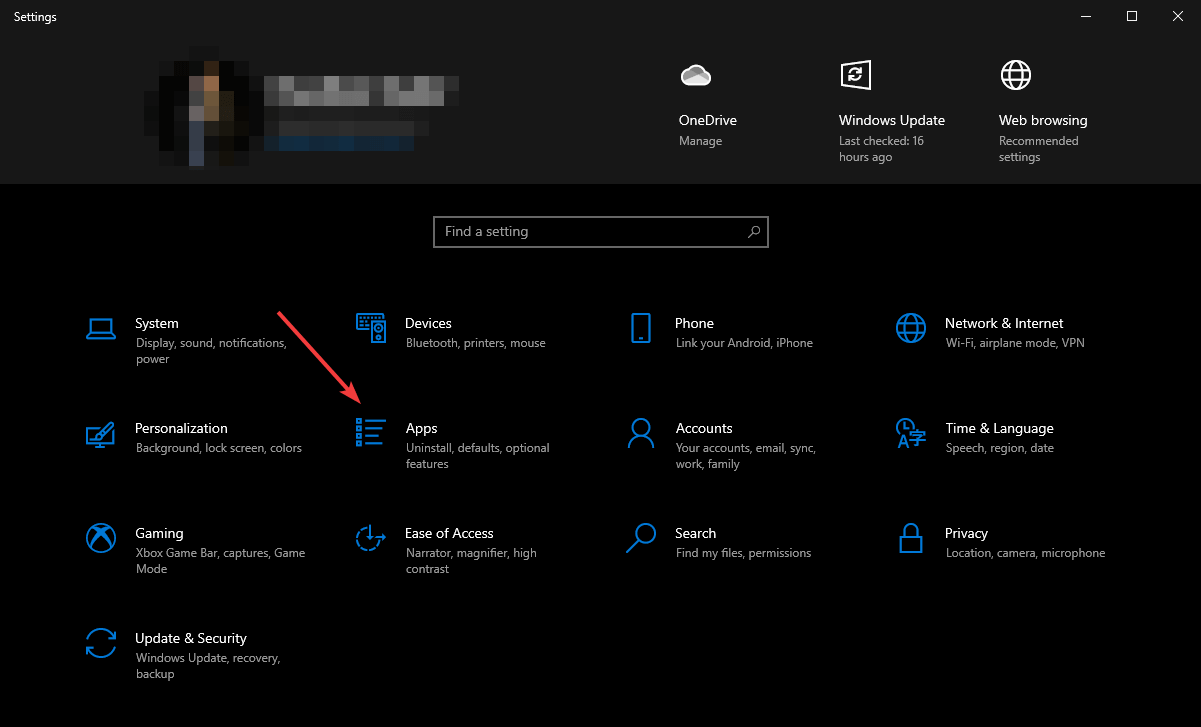Click the System laptop icon
This screenshot has width=1201, height=727.
click(100, 328)
